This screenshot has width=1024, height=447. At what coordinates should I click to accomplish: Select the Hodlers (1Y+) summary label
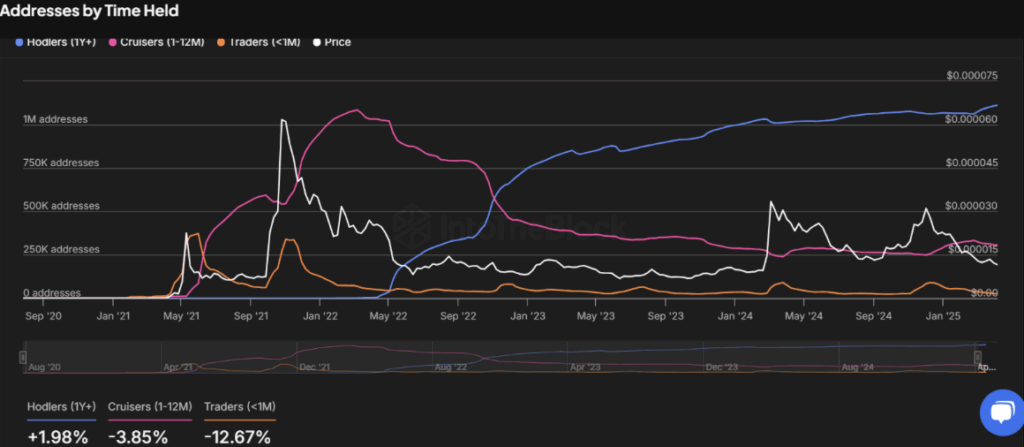pyautogui.click(x=59, y=407)
